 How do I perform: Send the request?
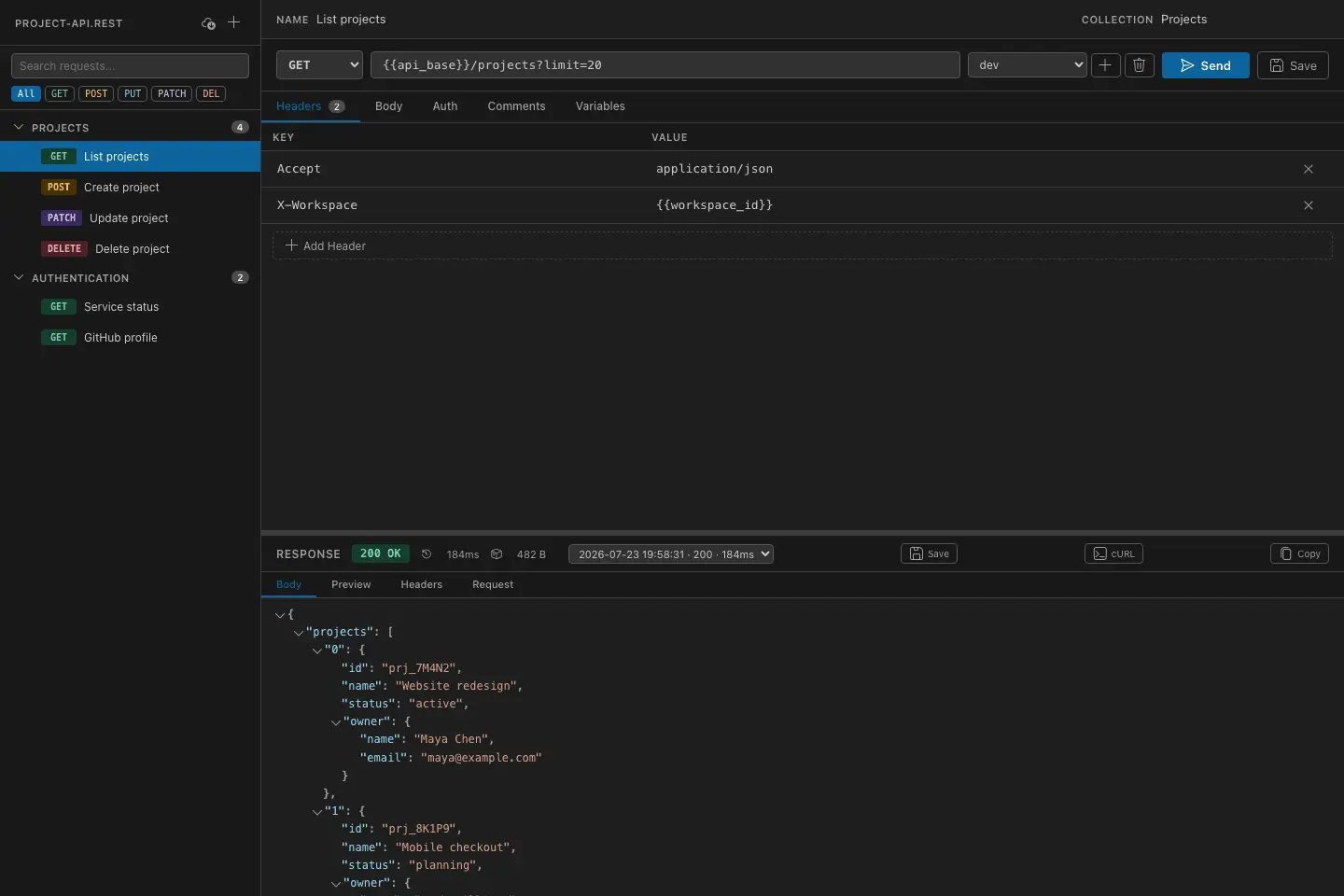tap(1205, 65)
